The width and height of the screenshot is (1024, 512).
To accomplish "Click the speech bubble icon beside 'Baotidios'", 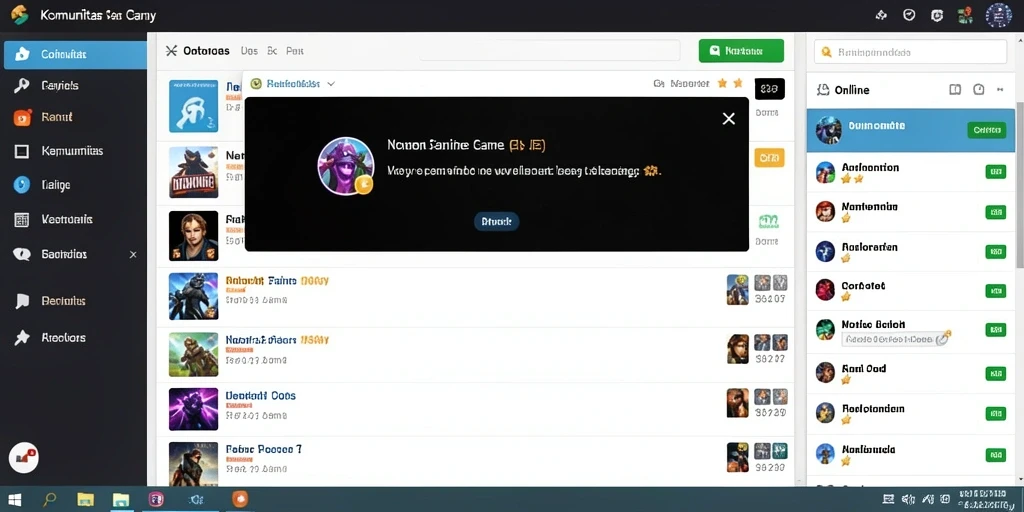I will pos(22,255).
